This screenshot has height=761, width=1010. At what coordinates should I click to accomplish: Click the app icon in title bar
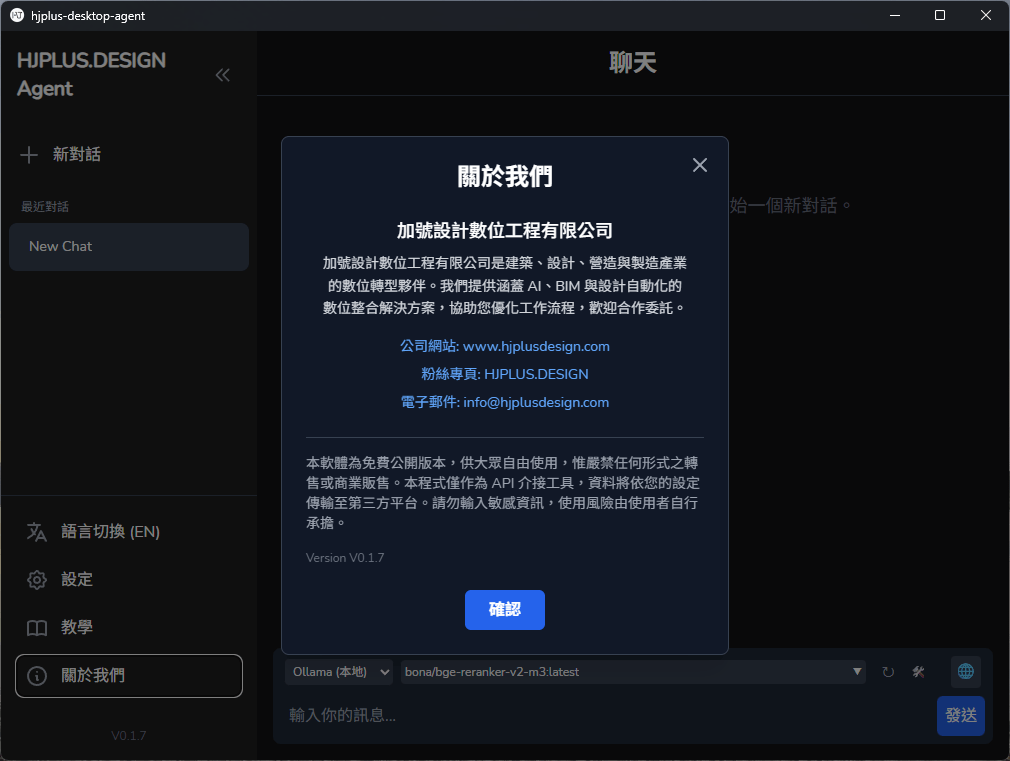[17, 15]
